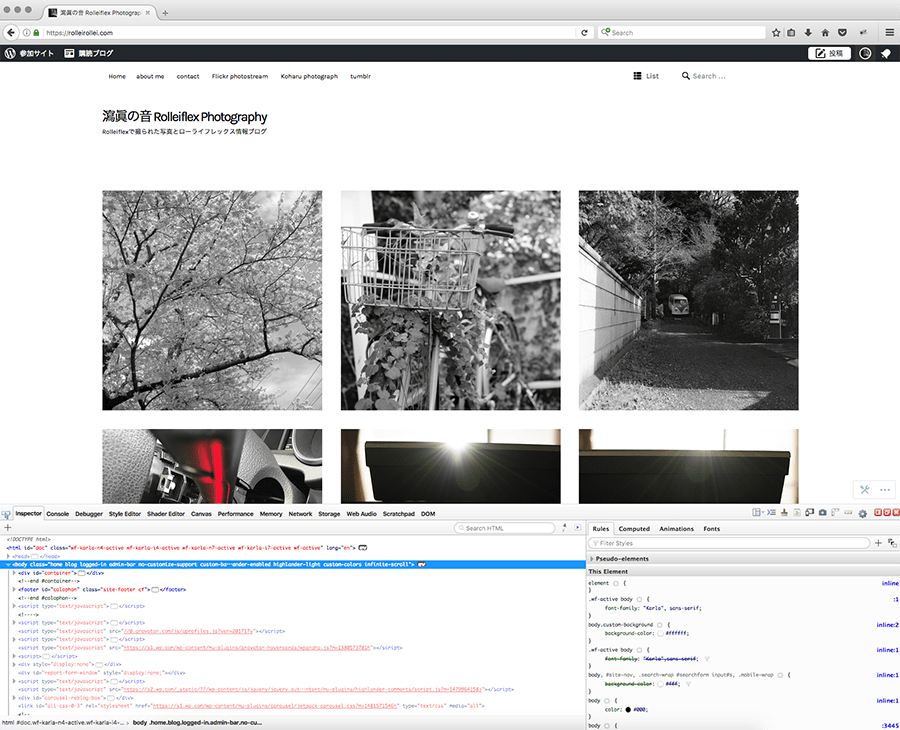Switch to the Console tab
900x730 pixels.
point(58,514)
